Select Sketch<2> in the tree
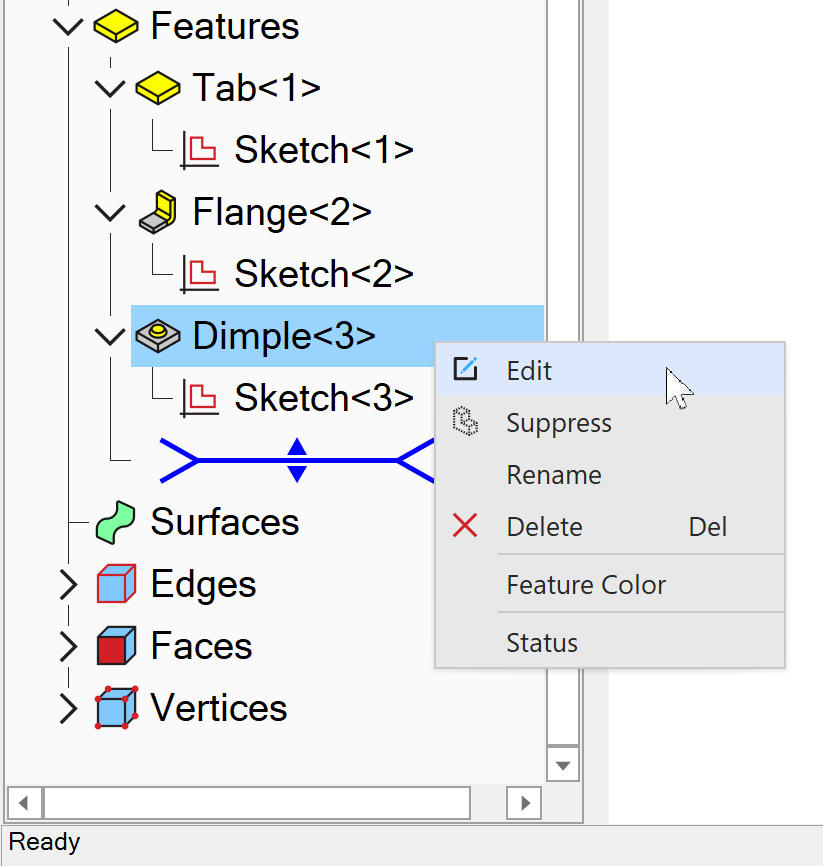Image resolution: width=823 pixels, height=866 pixels. click(323, 274)
